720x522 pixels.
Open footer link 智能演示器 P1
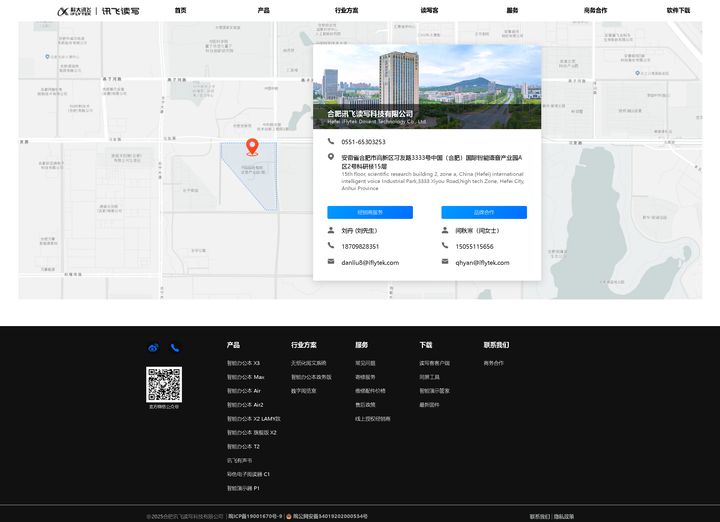click(243, 488)
